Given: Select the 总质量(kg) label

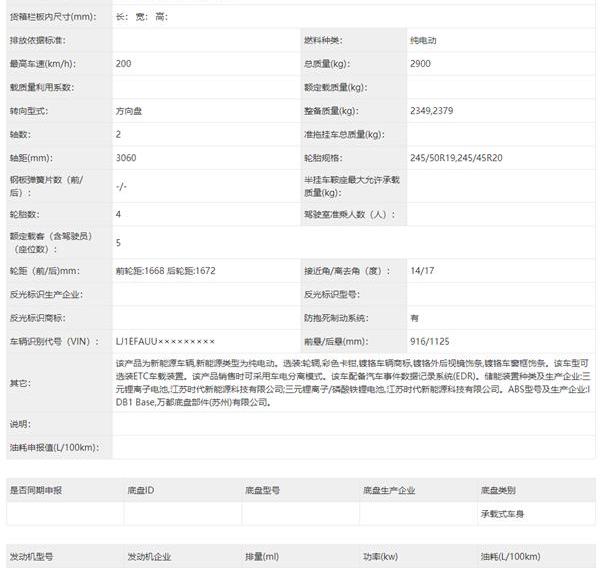Looking at the screenshot, I should click(x=327, y=64).
